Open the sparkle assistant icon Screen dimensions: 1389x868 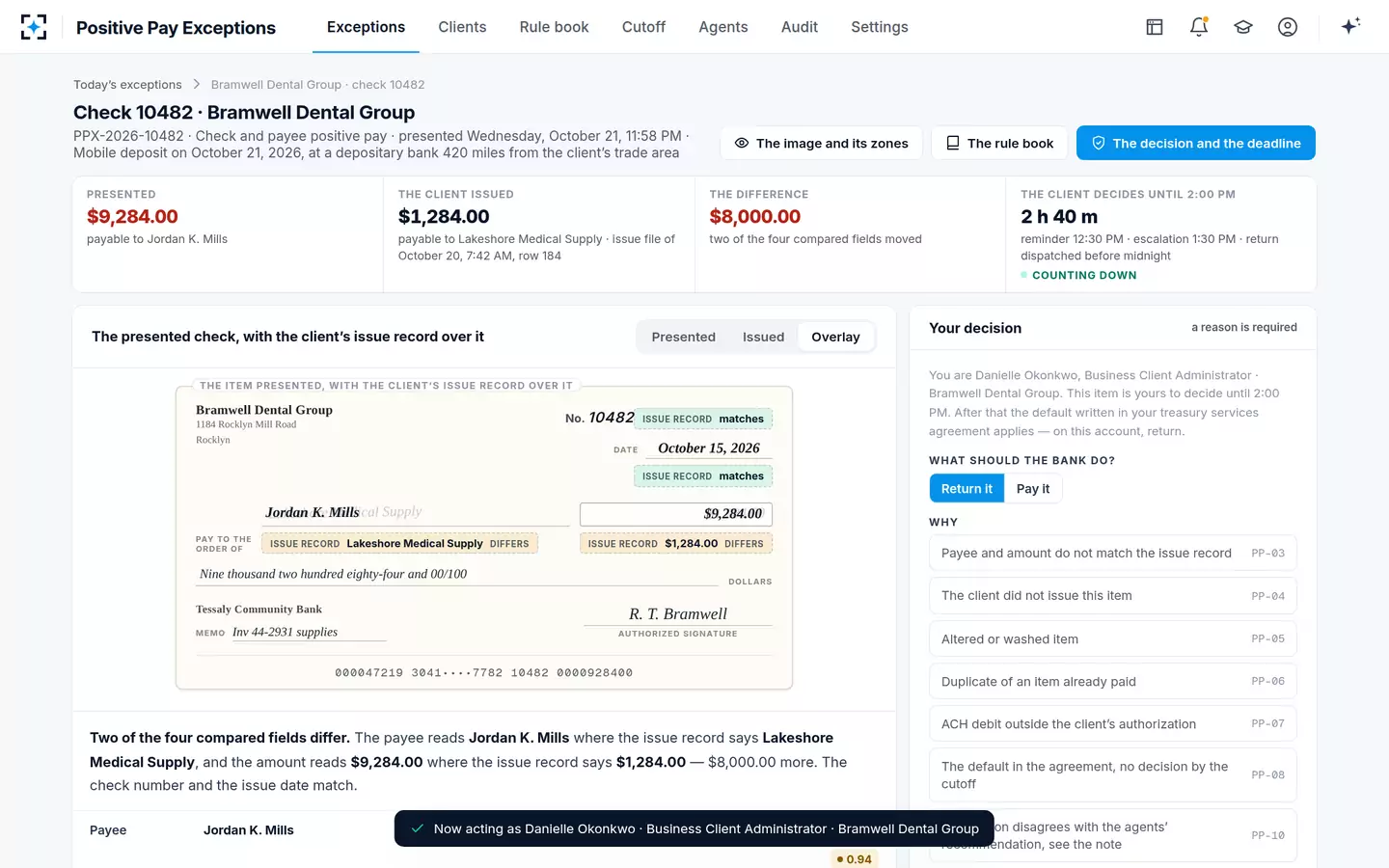[x=1350, y=26]
